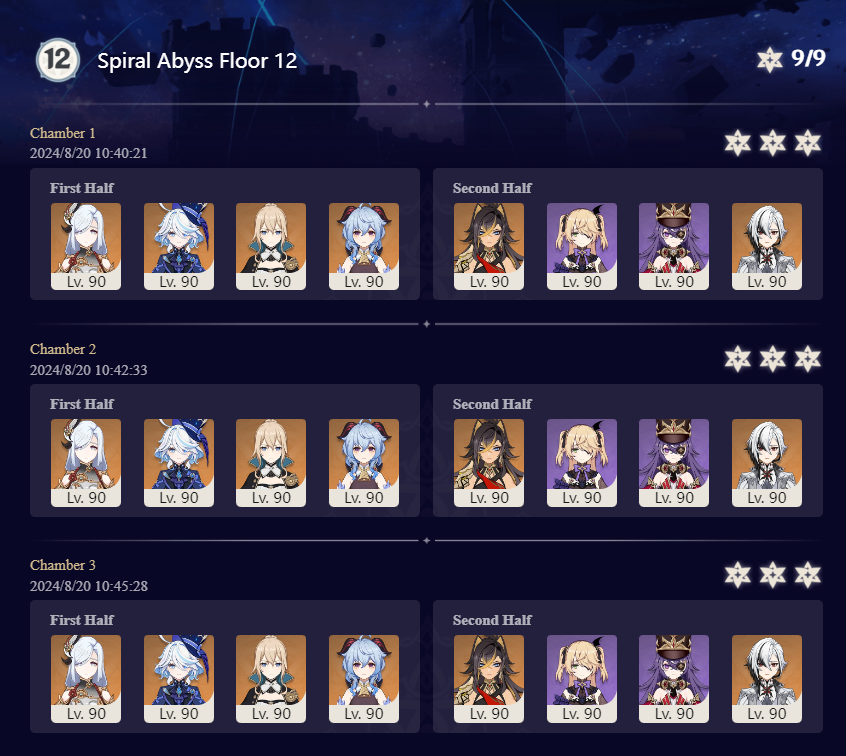This screenshot has width=846, height=756.
Task: Select Dehya portrait in Chamber 1 Second Half
Action: point(489,246)
